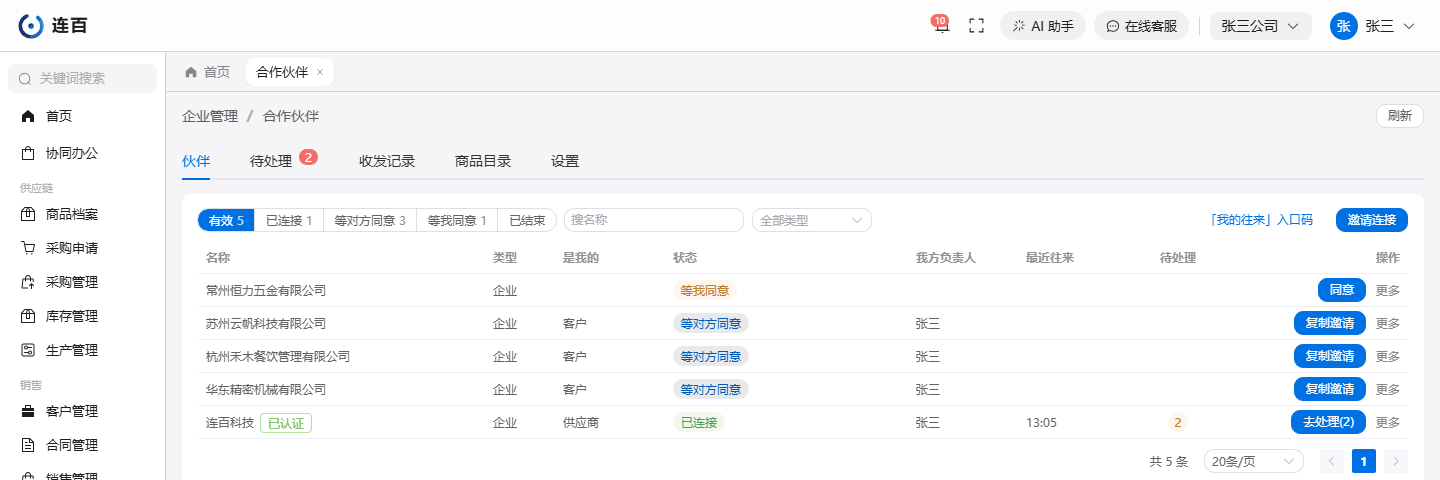This screenshot has height=480, width=1440.
Task: Click the 苏州云帆科技有限公司 name cell
Action: coord(266,324)
